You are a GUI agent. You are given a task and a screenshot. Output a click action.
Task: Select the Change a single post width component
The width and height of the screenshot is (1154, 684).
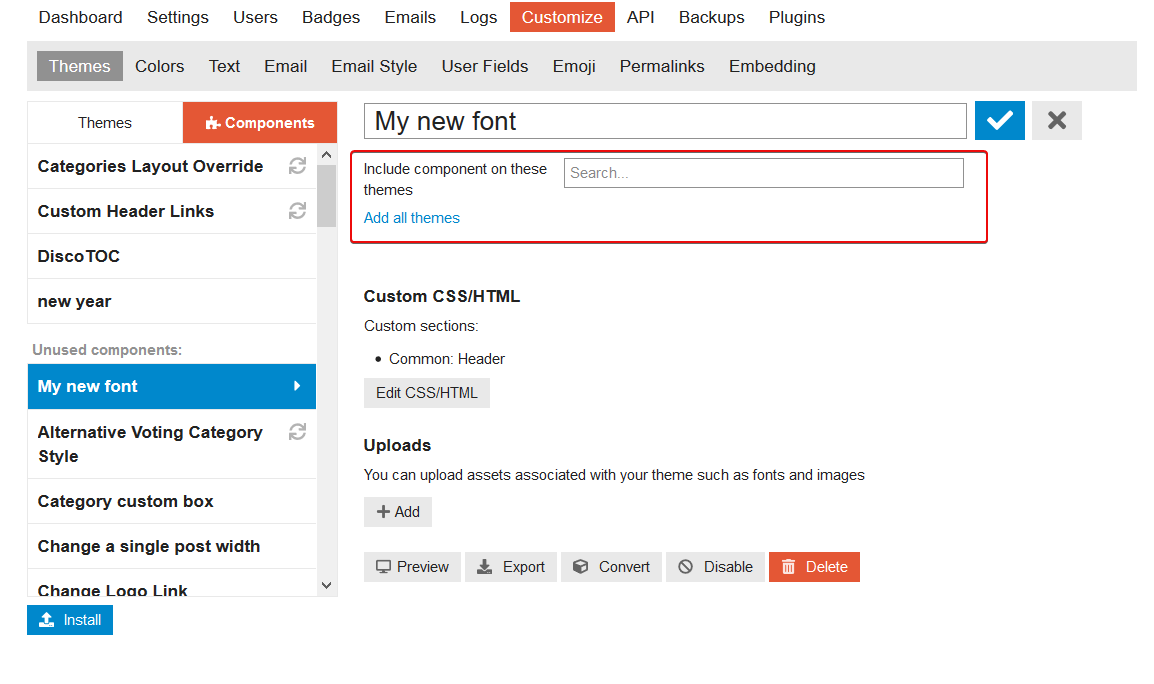pos(171,546)
